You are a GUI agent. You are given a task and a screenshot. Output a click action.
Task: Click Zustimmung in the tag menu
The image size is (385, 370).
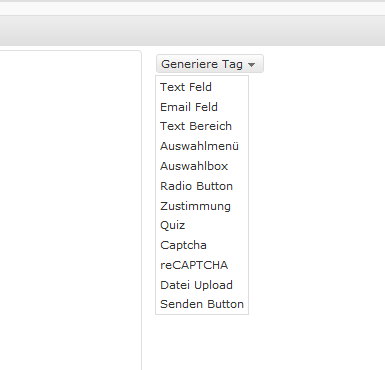[195, 206]
